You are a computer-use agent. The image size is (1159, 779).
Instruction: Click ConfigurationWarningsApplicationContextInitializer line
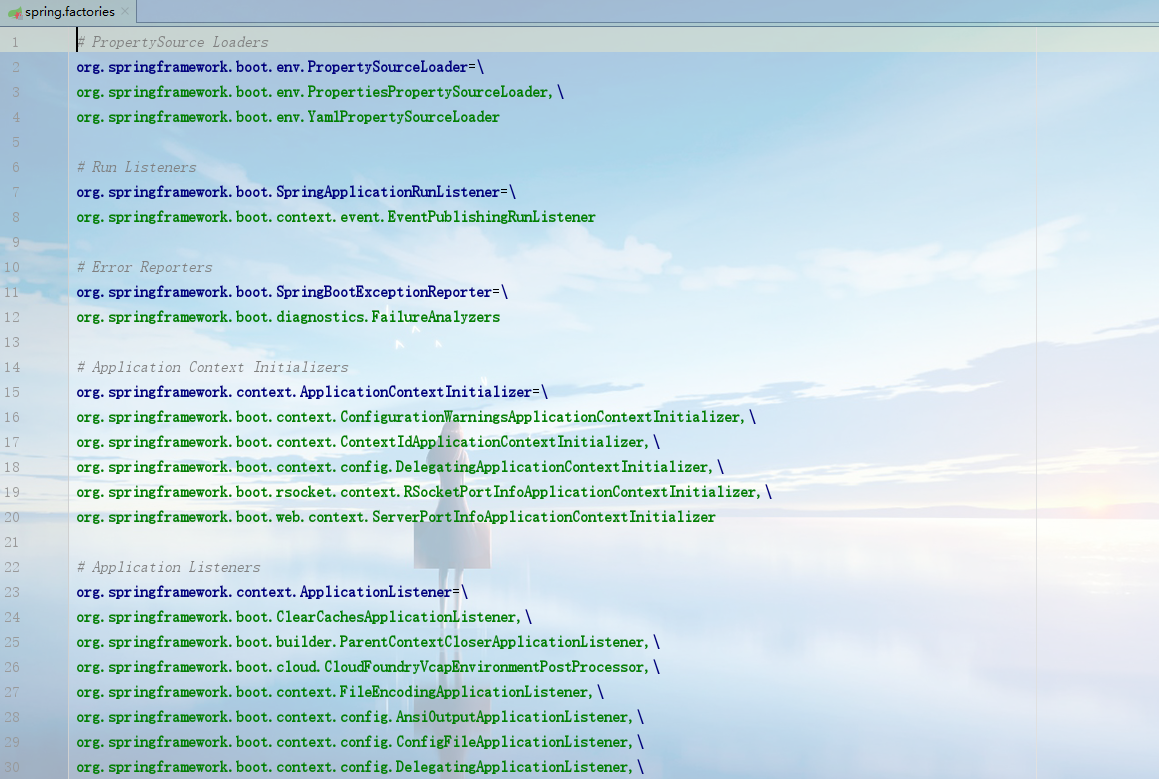pos(416,418)
